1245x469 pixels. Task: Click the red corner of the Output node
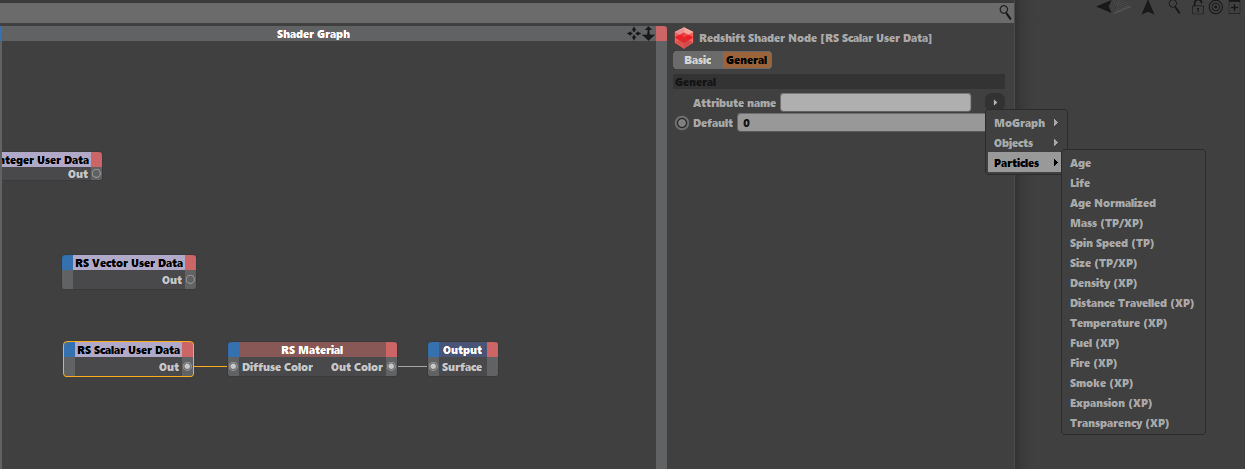(x=492, y=350)
